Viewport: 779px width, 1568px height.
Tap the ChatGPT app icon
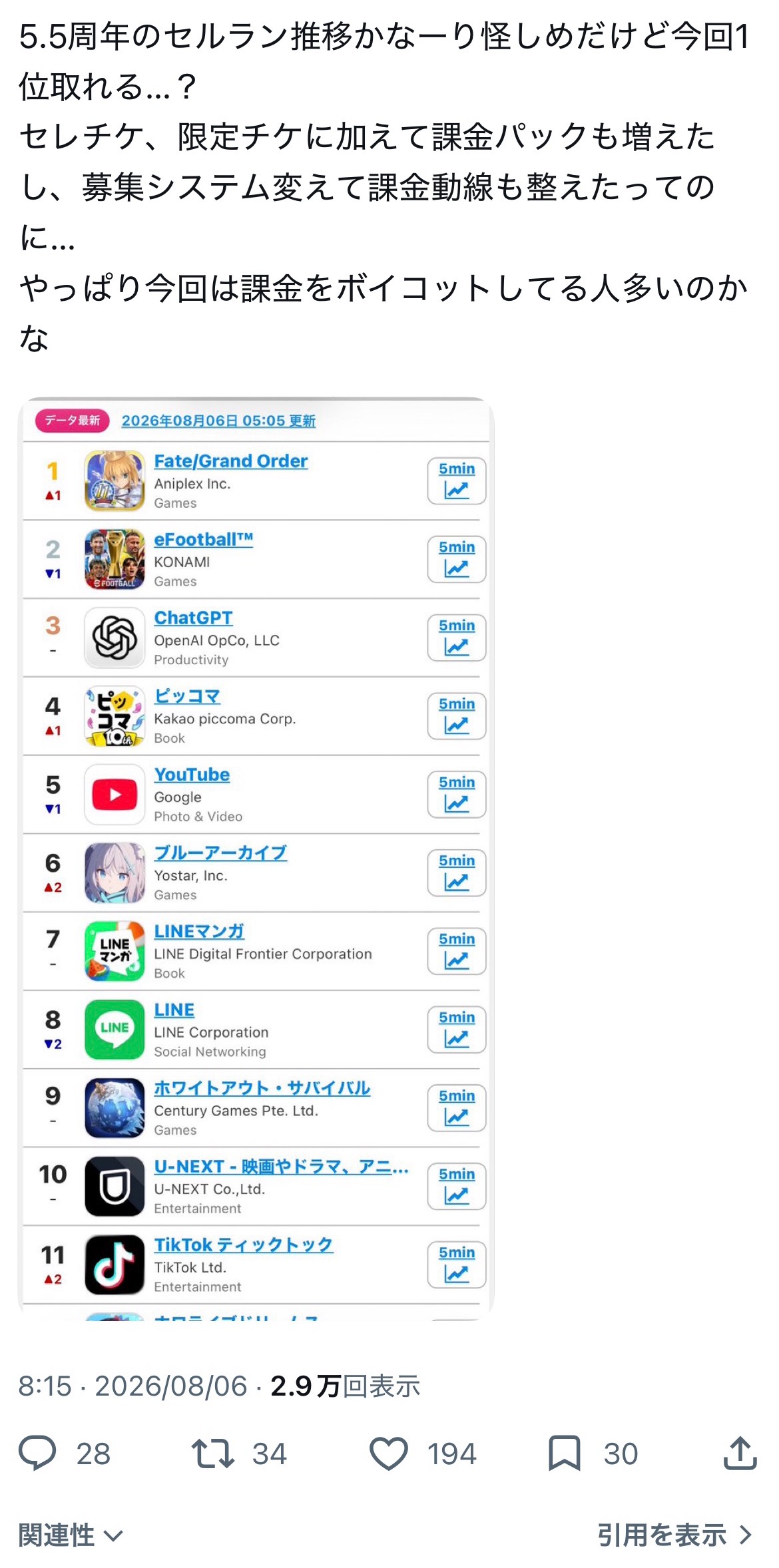[x=115, y=638]
